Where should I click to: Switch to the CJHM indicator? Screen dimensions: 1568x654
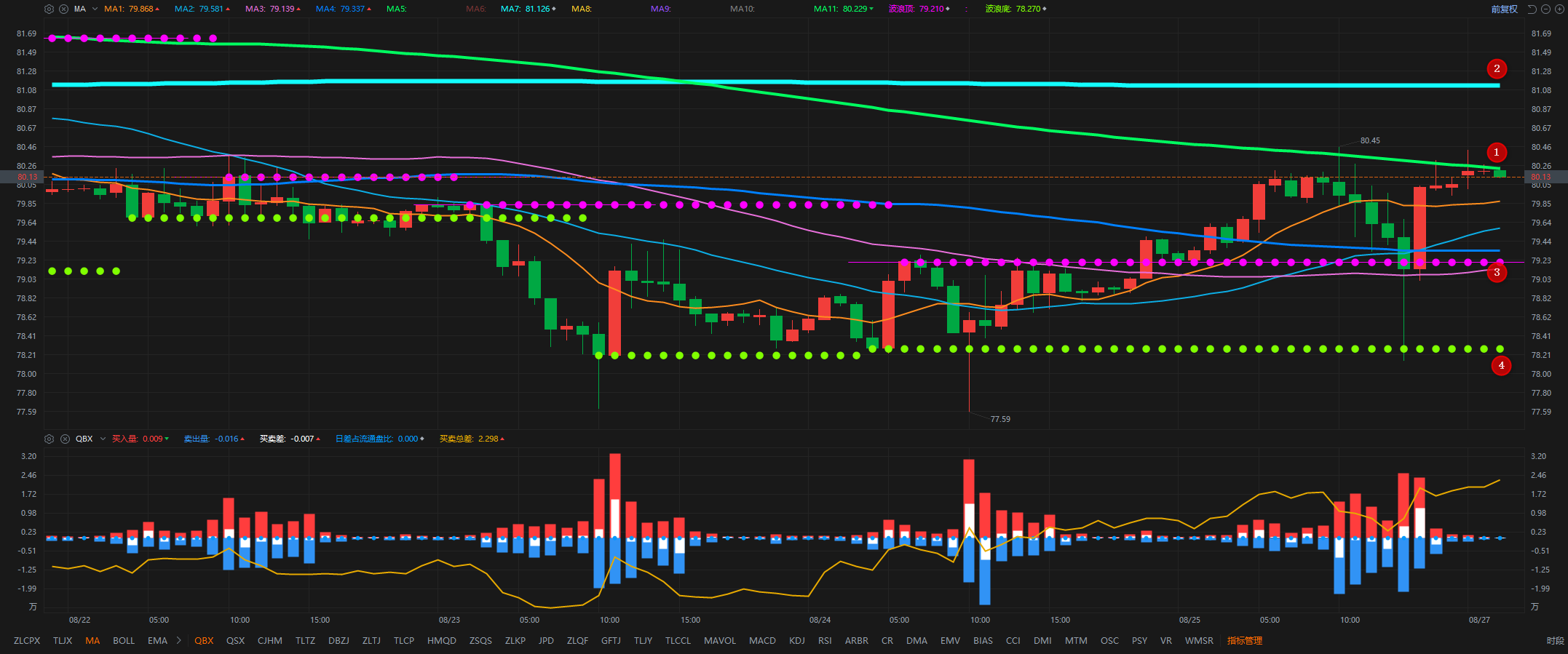coord(270,640)
